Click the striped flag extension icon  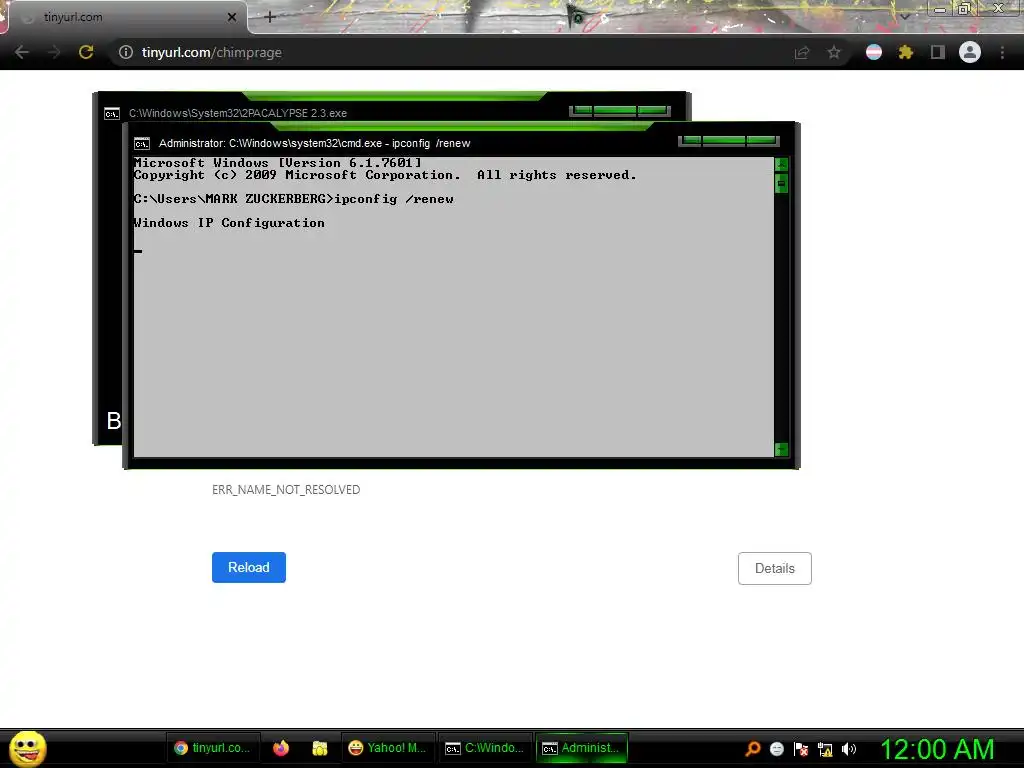click(x=874, y=52)
